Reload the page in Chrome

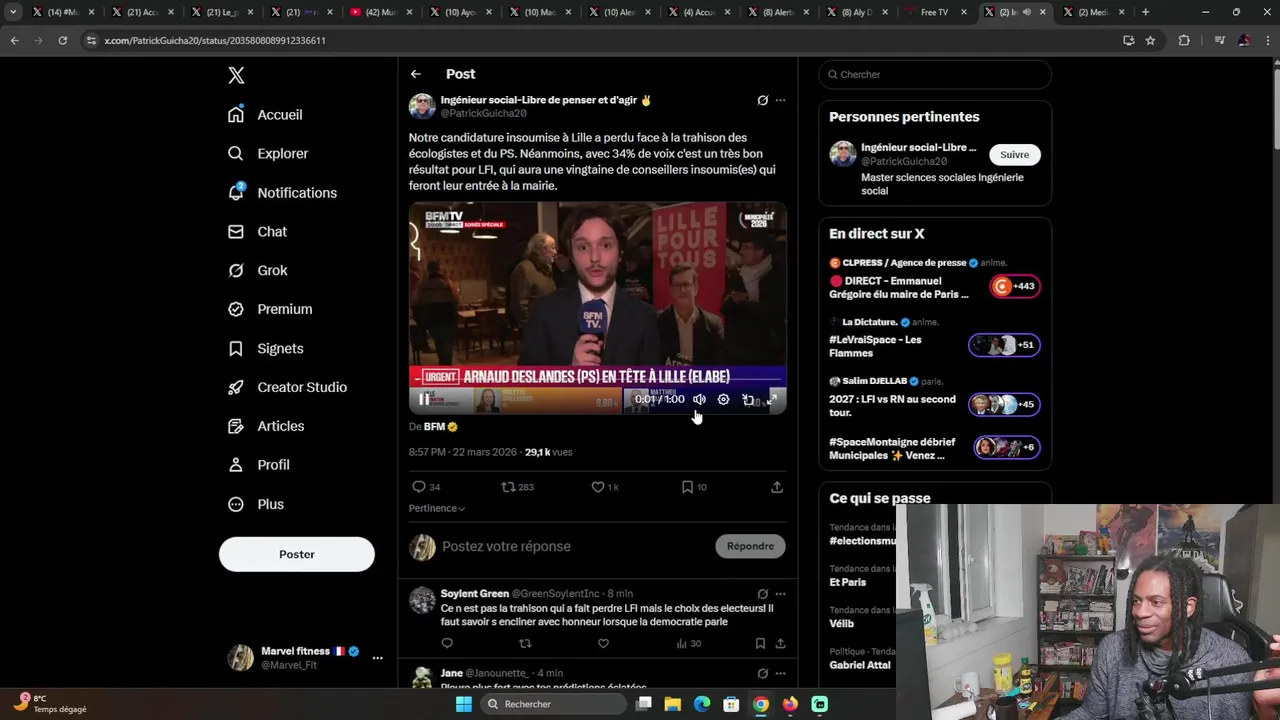point(62,40)
